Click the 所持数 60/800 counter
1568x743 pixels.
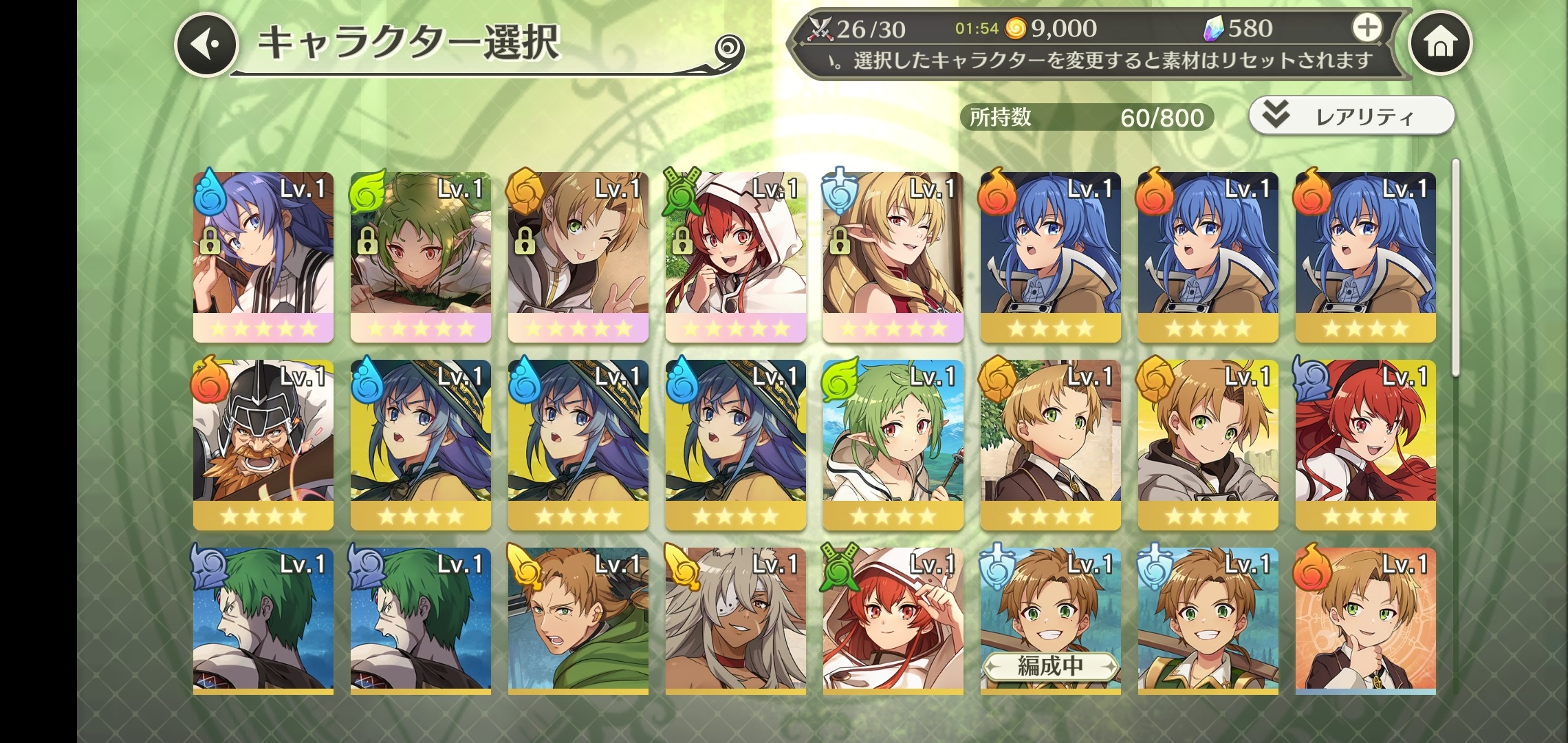click(1087, 117)
